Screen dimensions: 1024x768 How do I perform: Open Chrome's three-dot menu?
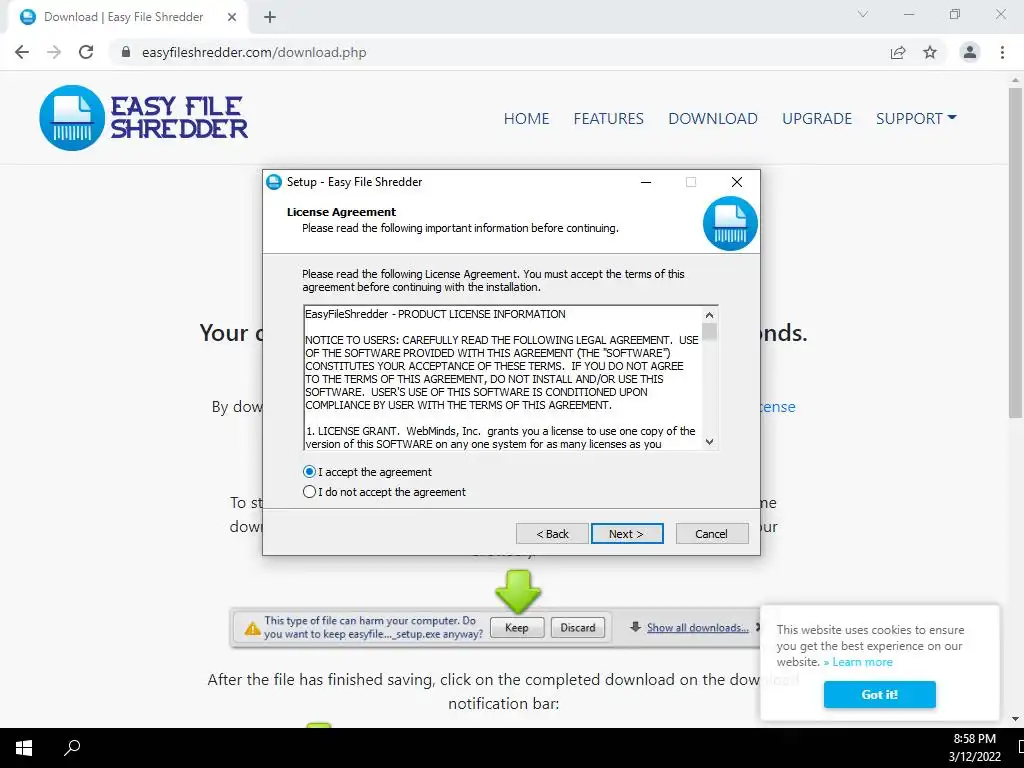[x=1002, y=52]
